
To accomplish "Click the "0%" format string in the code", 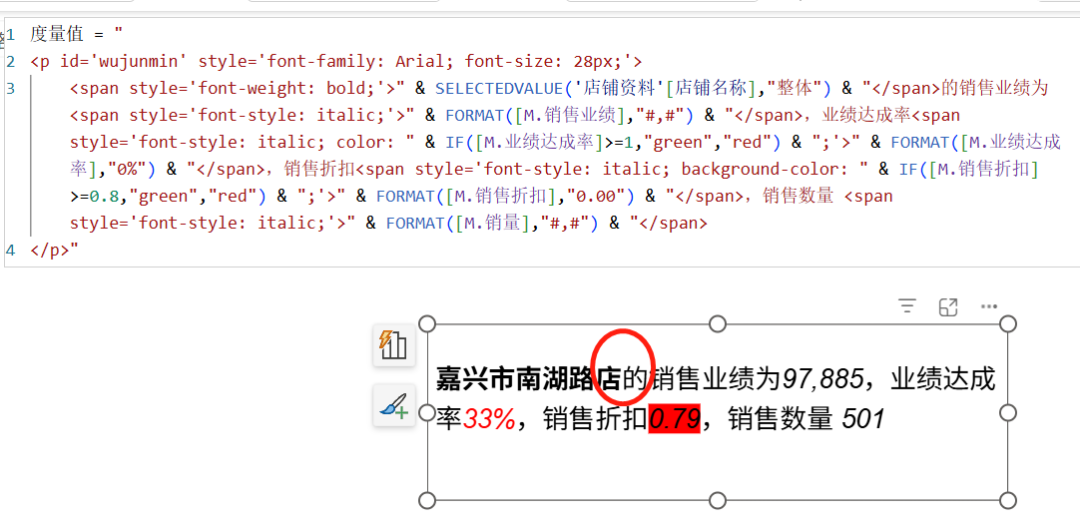I will point(129,169).
